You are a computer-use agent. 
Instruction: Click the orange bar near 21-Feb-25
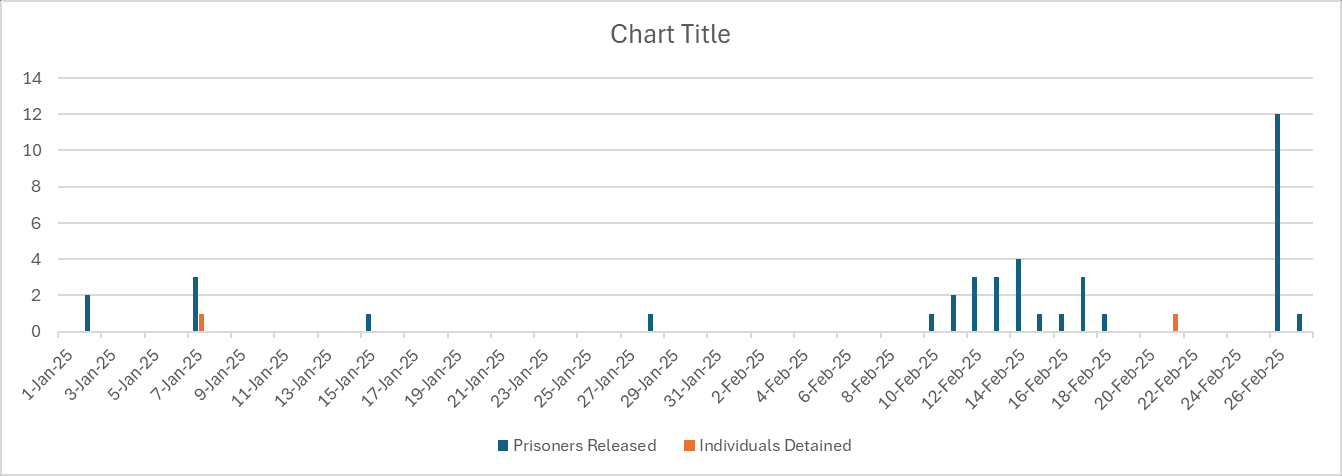pos(1175,322)
